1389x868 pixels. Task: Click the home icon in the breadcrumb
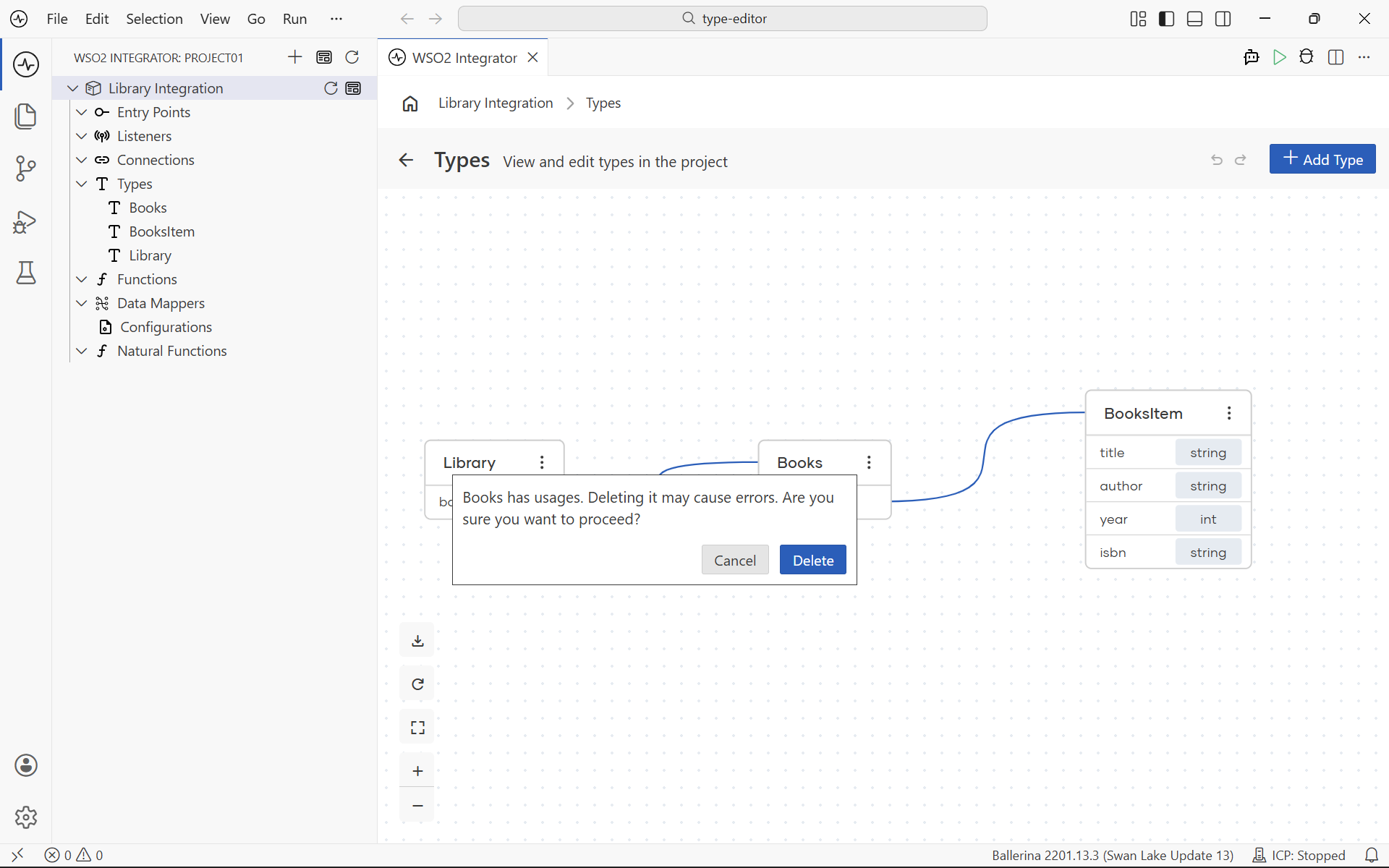[410, 103]
